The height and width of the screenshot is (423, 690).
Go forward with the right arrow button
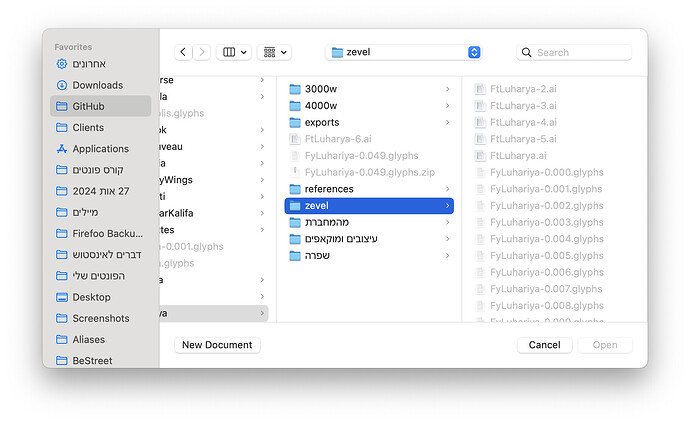pyautogui.click(x=202, y=52)
